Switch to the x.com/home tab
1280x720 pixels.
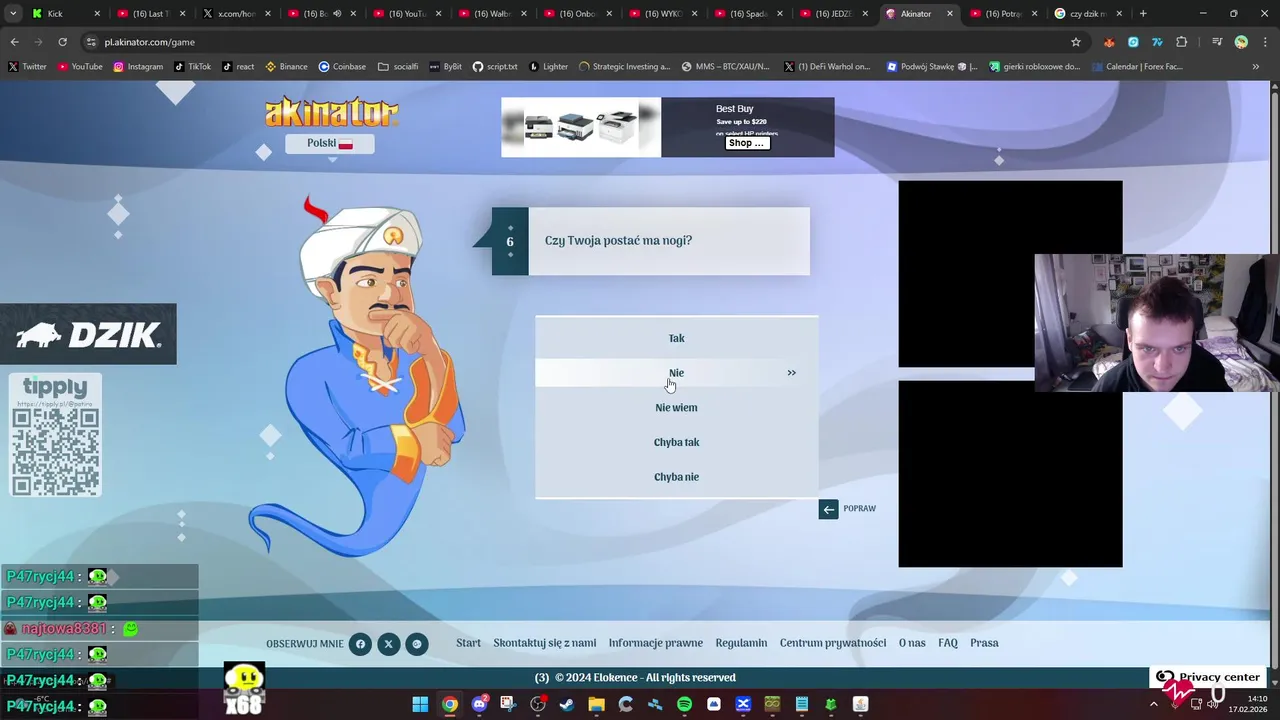[236, 14]
